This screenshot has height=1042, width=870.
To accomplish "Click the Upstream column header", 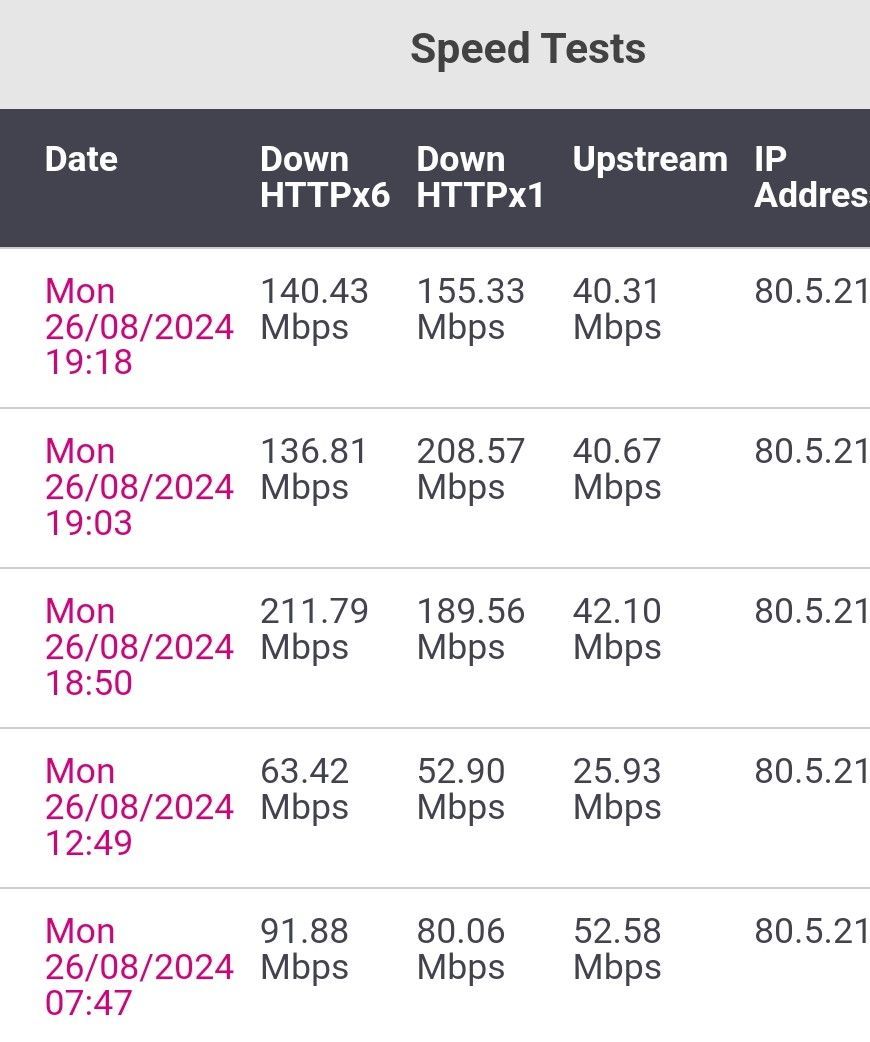I will [x=650, y=159].
